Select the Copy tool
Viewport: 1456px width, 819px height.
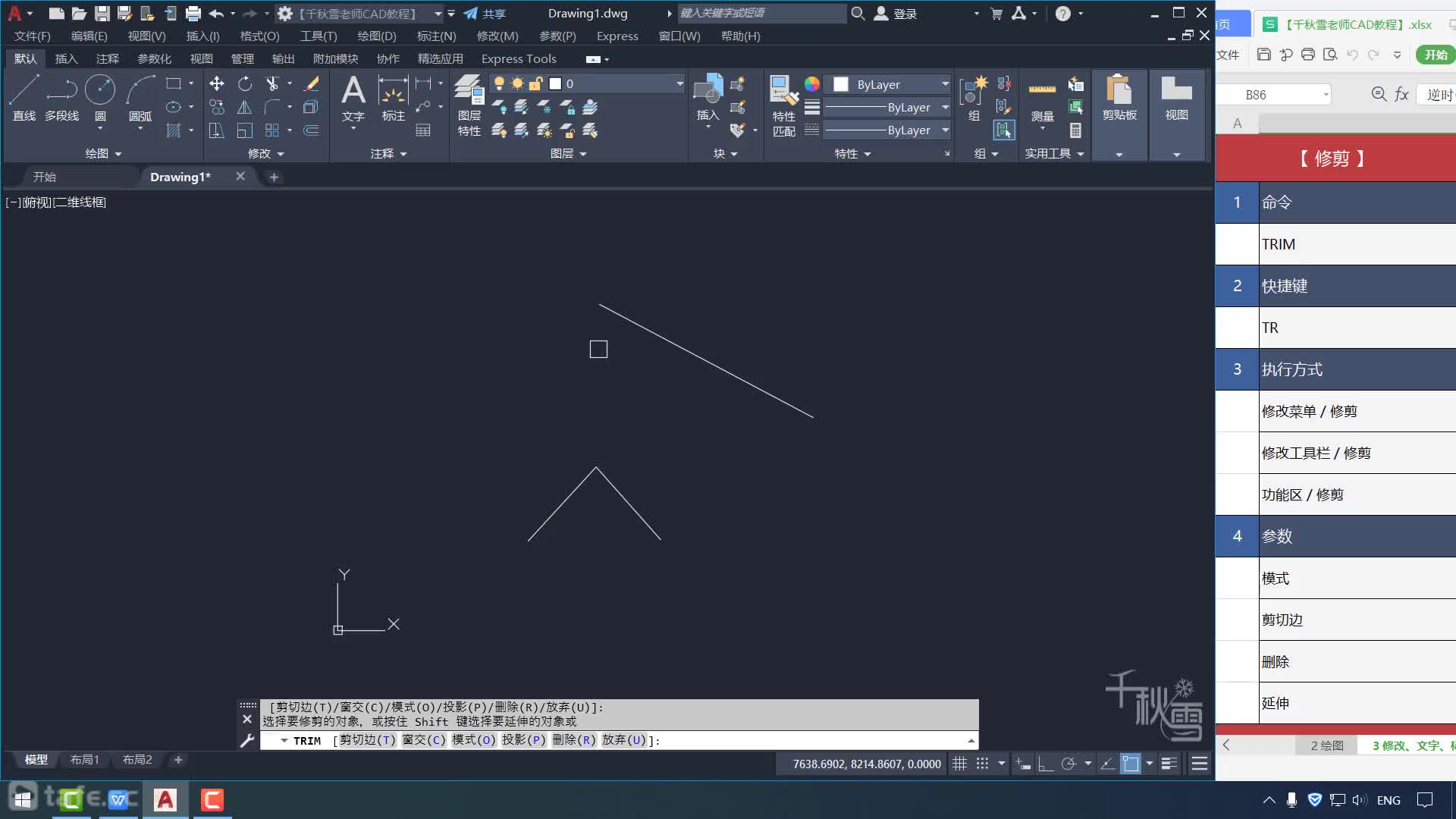coord(217,107)
